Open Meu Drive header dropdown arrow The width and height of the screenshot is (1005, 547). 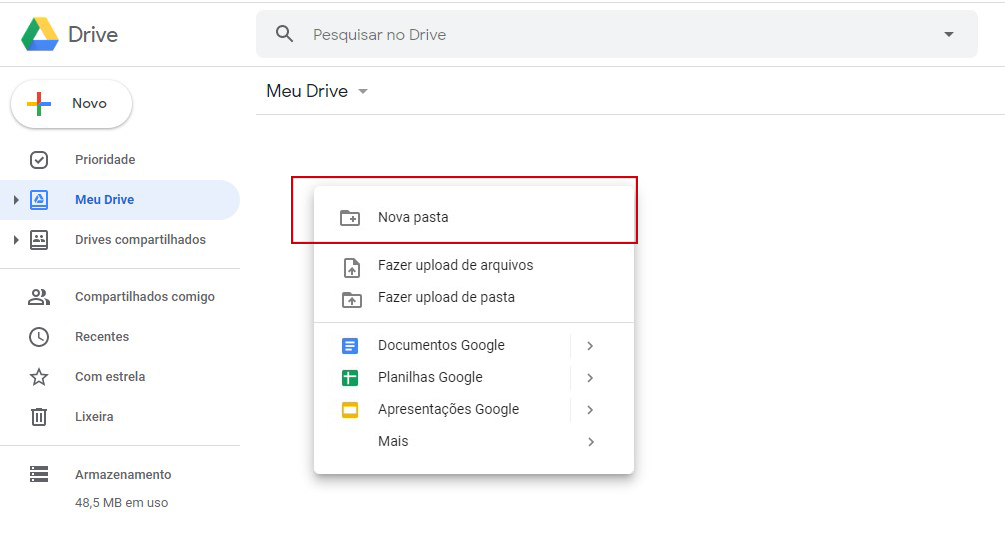coord(363,91)
